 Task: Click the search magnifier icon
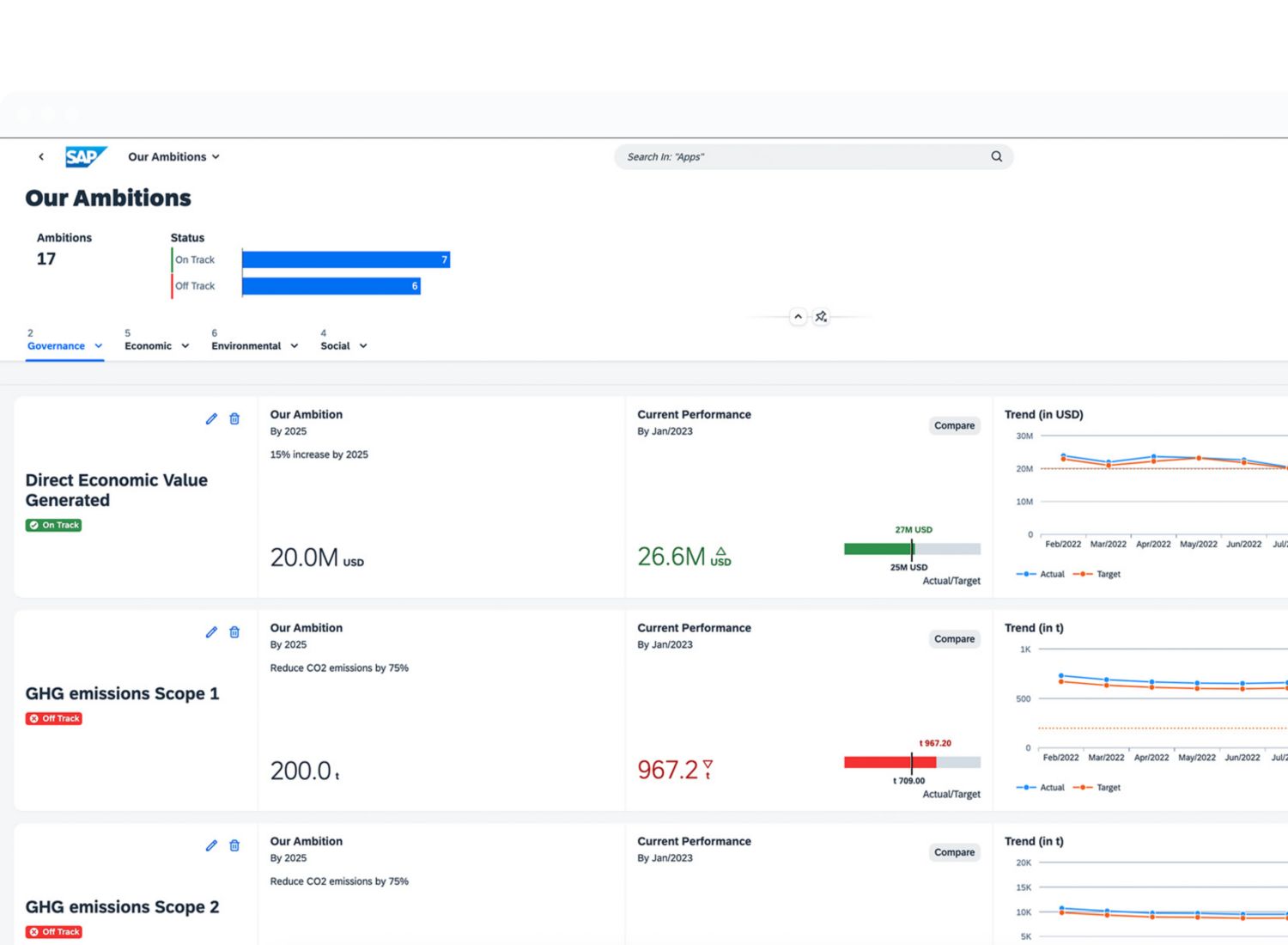pos(996,156)
